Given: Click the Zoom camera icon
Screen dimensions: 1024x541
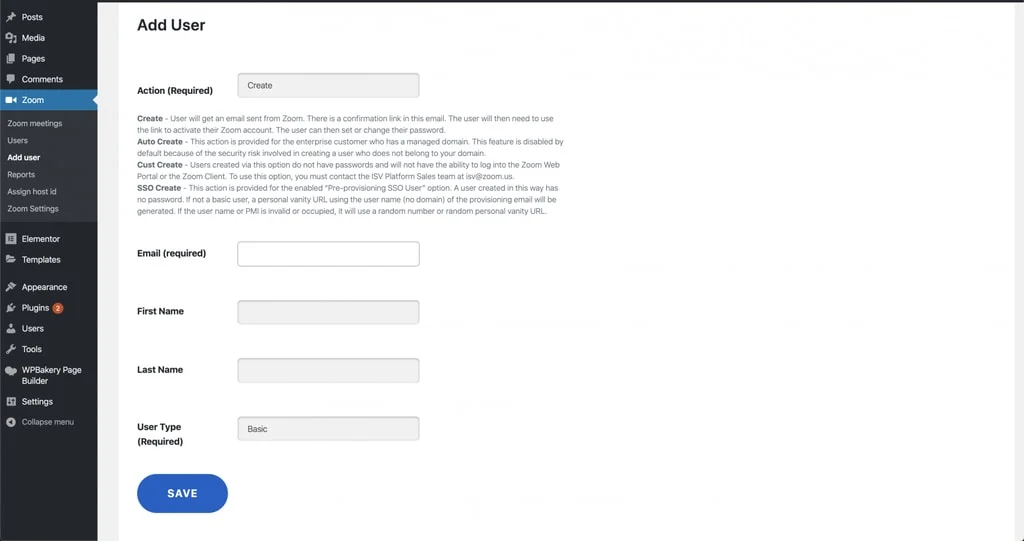Looking at the screenshot, I should pos(11,100).
